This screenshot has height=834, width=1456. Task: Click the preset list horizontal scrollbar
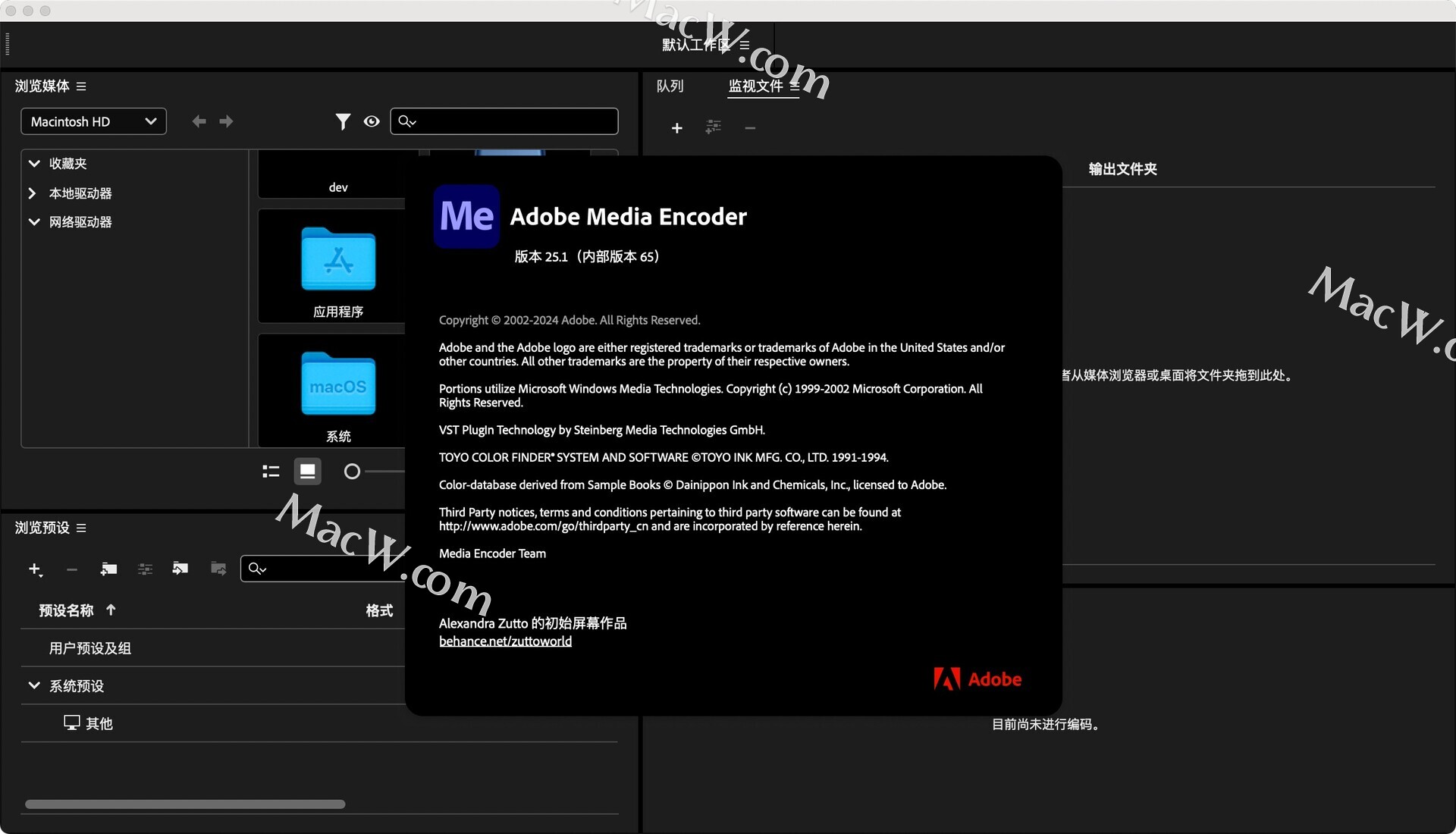[x=185, y=804]
